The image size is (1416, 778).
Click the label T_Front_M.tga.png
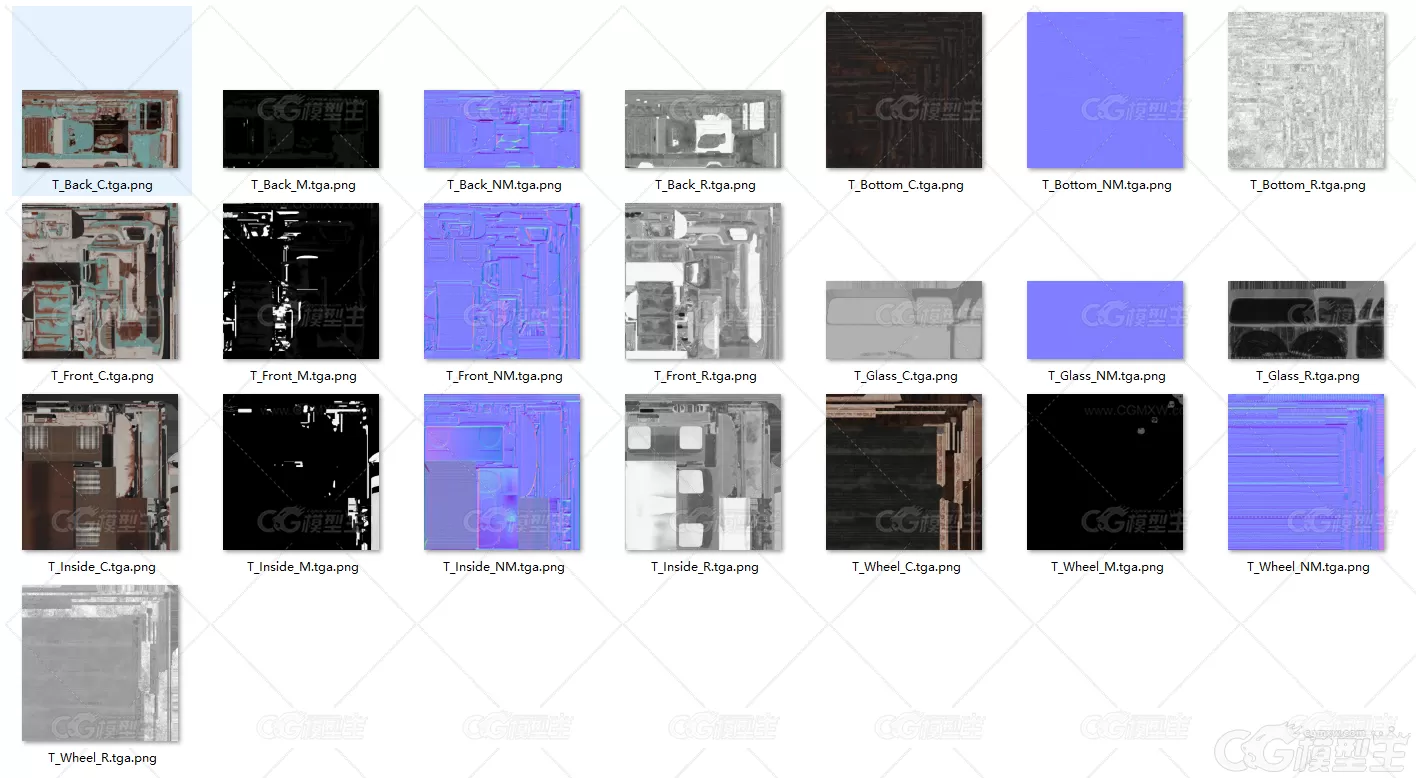[303, 376]
